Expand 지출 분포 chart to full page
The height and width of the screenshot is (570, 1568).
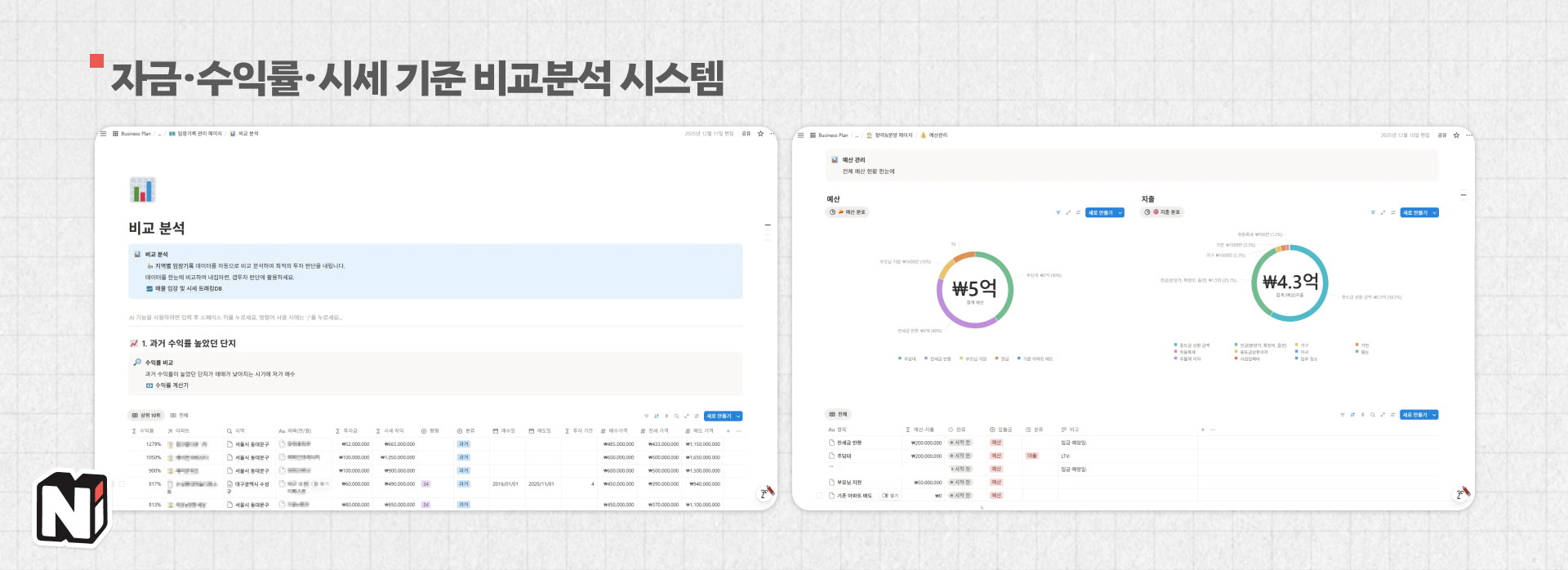tap(1383, 212)
